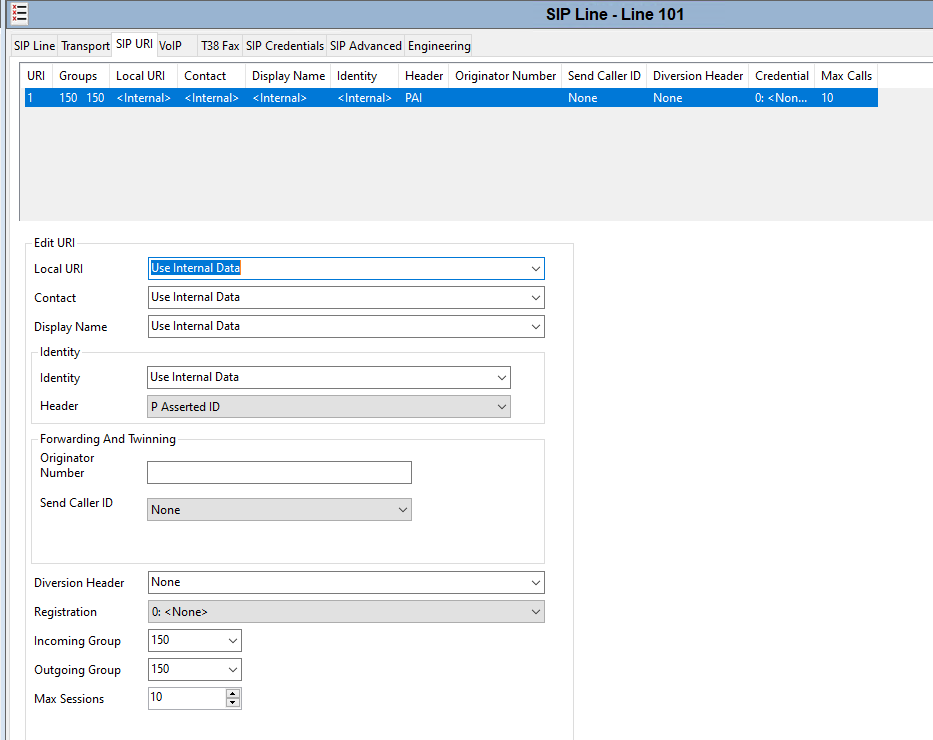Increase Max Sessions with up arrow
933x740 pixels.
[x=233, y=694]
